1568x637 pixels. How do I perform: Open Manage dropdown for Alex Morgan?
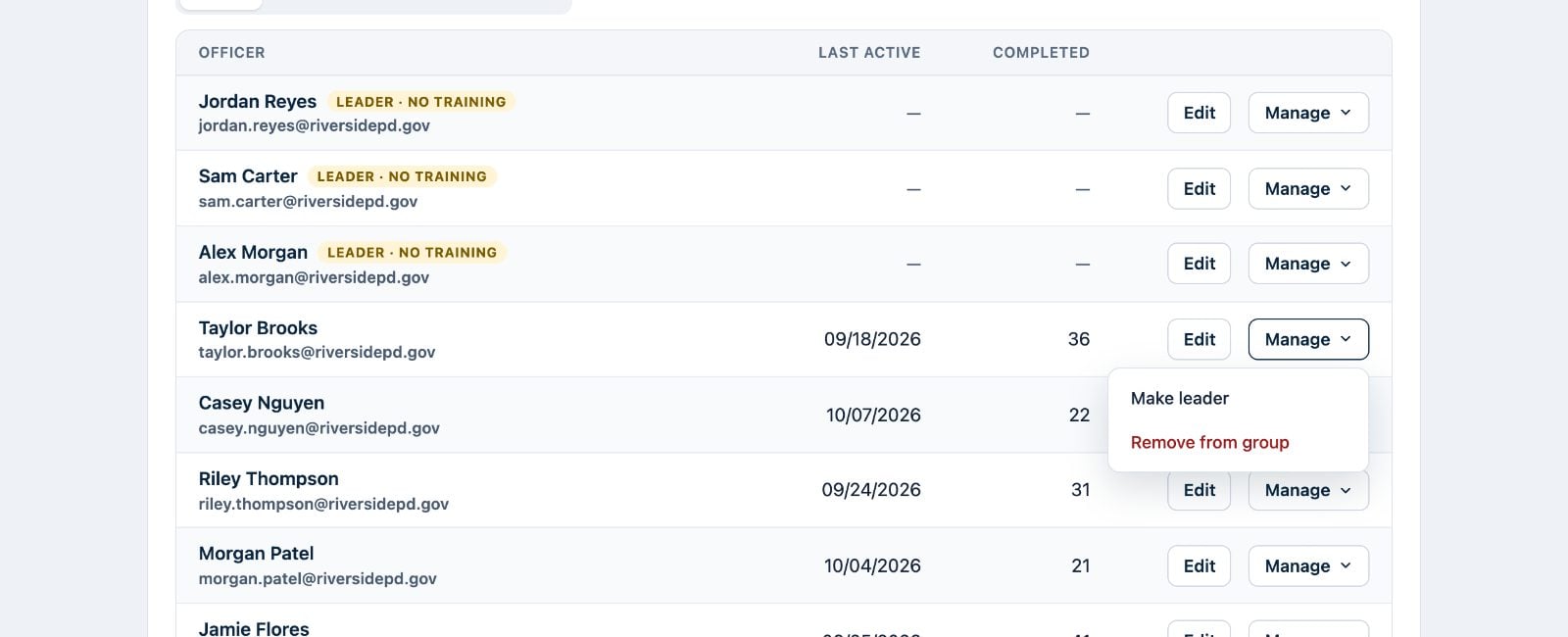[x=1308, y=264]
